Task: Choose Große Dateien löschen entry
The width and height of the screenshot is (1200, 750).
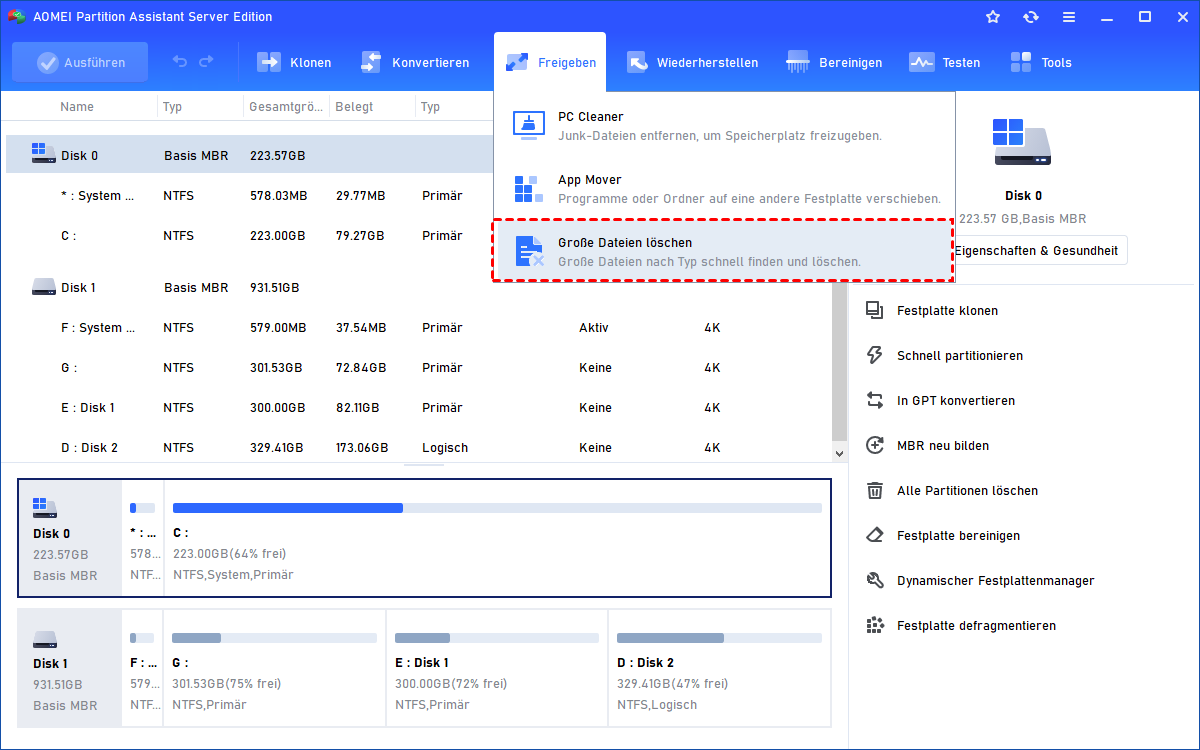Action: coord(724,252)
